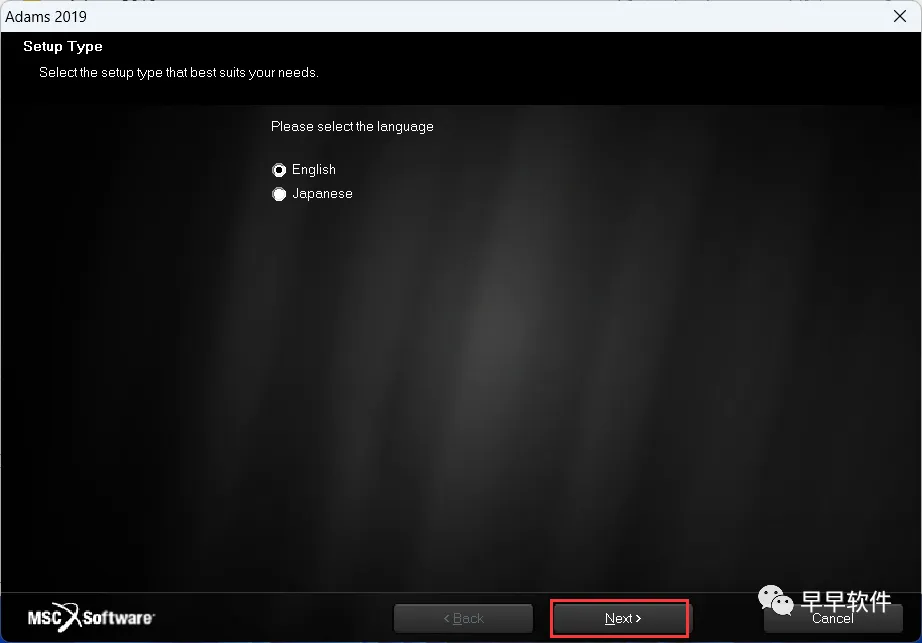Viewport: 922px width, 643px height.
Task: Click 'Select the setup type that best suits your needs.'
Action: coord(179,73)
